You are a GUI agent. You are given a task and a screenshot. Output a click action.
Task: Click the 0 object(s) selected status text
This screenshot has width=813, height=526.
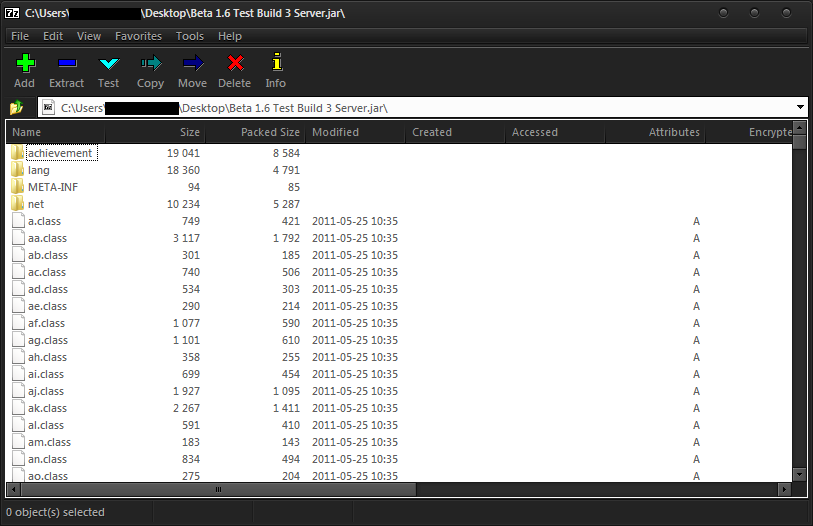click(55, 512)
